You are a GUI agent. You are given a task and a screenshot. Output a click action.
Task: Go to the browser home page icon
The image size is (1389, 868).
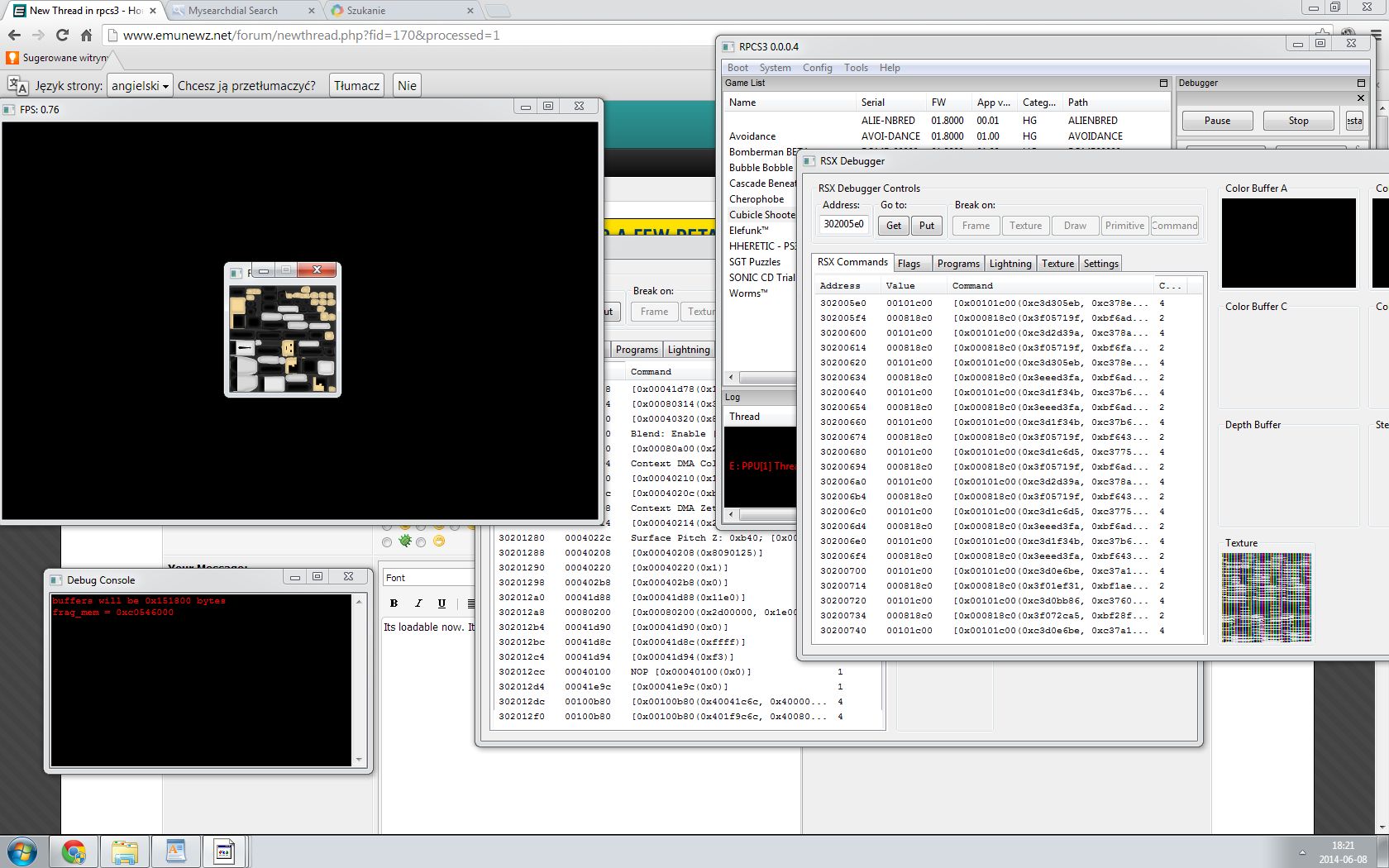[x=86, y=36]
